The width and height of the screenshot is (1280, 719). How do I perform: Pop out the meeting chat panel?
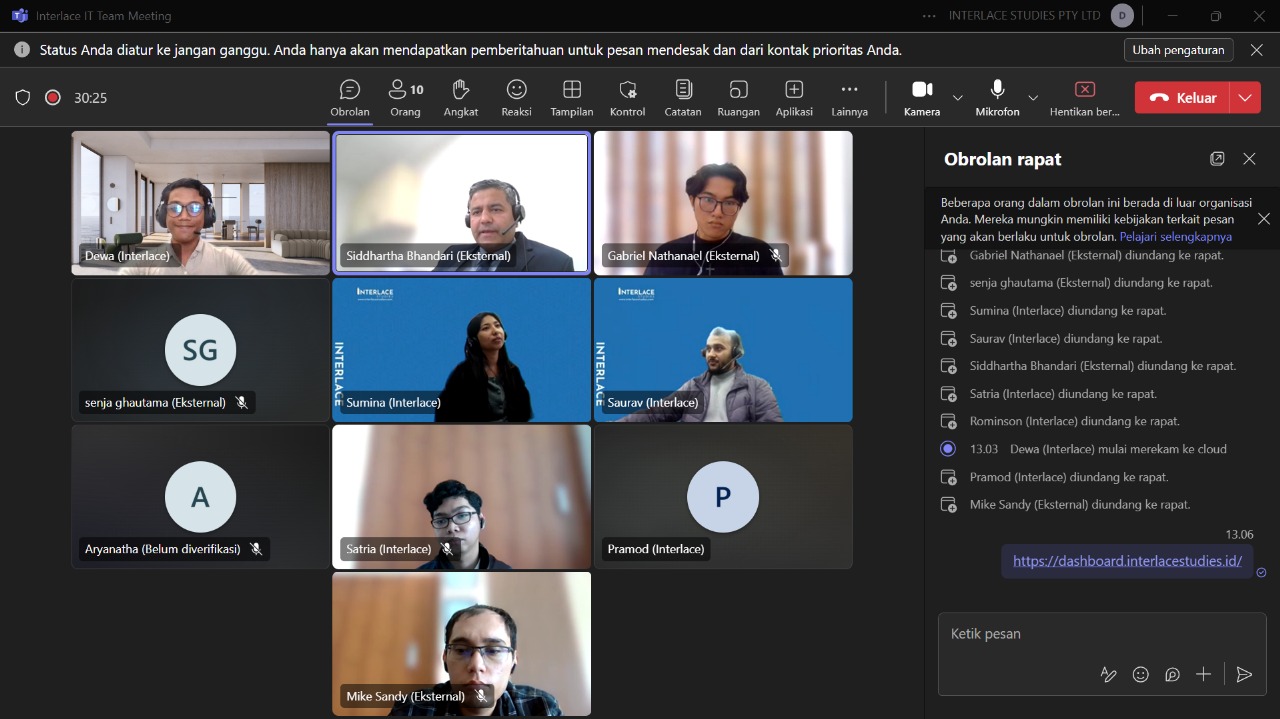(1217, 159)
